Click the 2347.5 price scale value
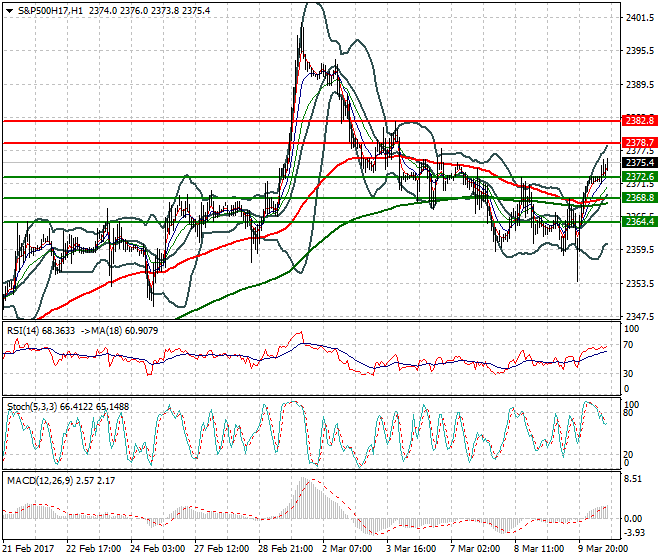Viewport: 660px width, 560px height. click(640, 316)
